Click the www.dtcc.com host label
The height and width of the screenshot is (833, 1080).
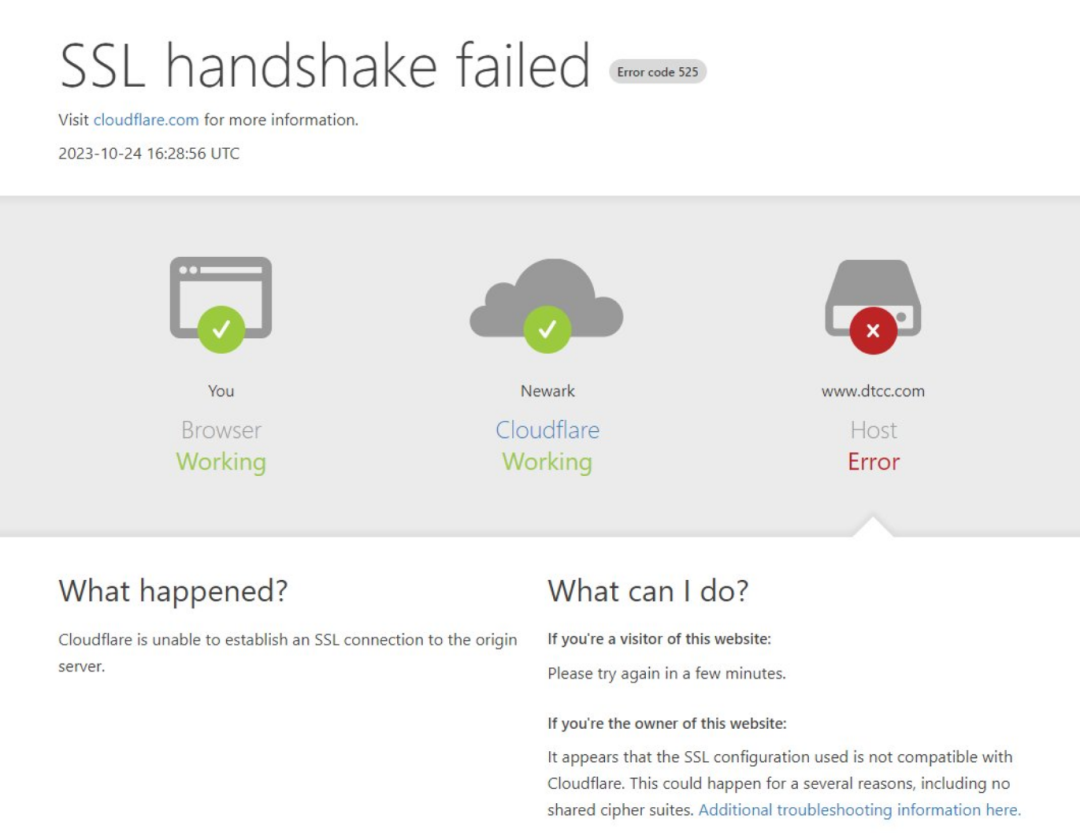[x=873, y=391]
